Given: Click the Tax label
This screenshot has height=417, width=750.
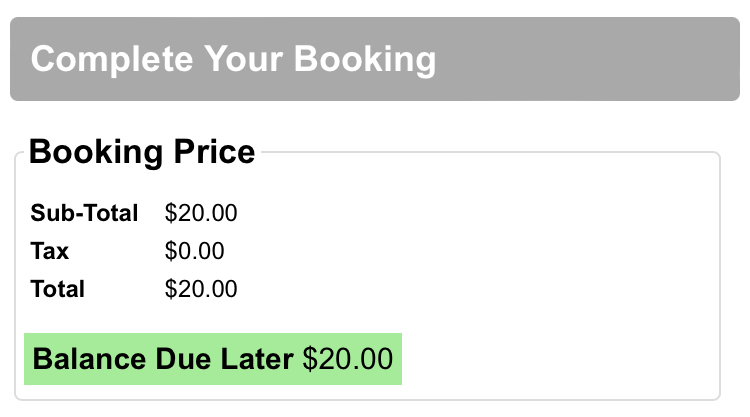Looking at the screenshot, I should (50, 251).
